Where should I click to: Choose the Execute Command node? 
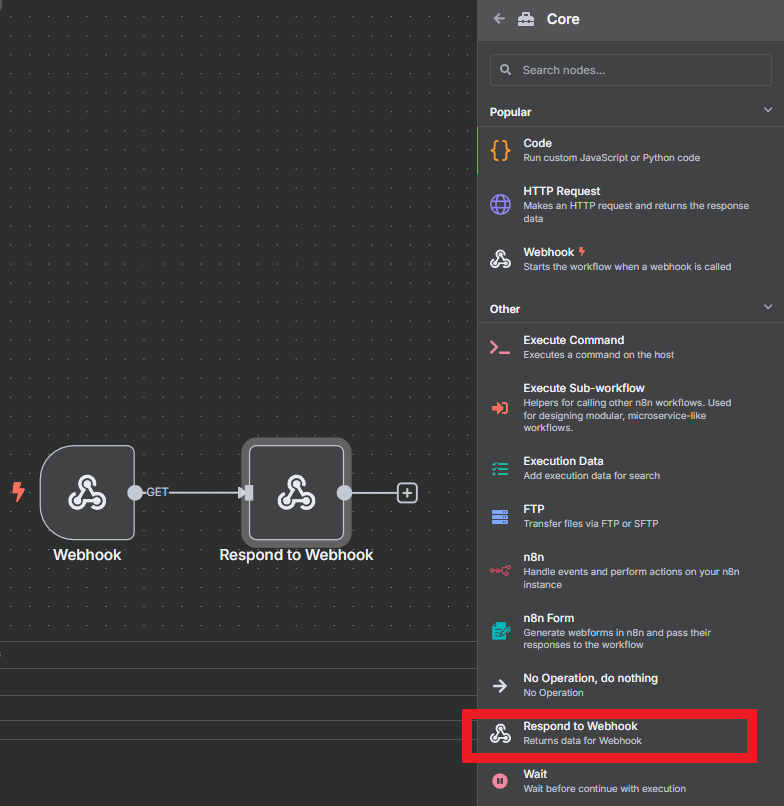[x=630, y=347]
